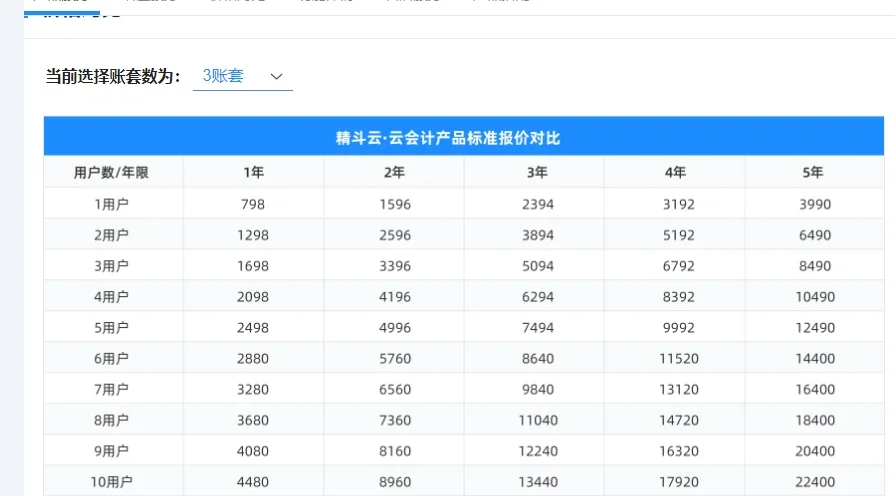Click price 6294 in the 4用户 row

click(538, 297)
